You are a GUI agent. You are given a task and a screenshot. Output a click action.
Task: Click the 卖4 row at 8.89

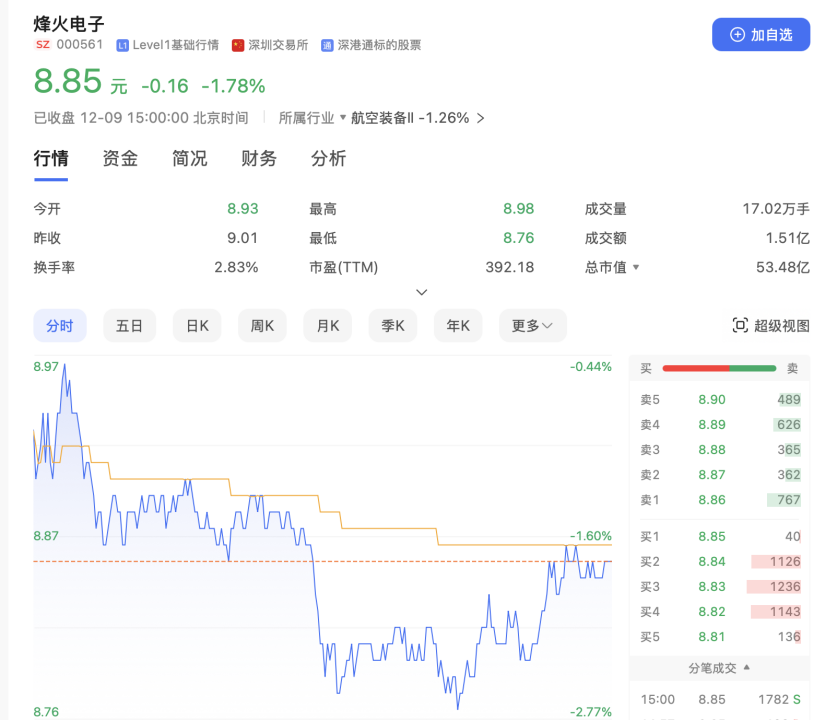[x=720, y=425]
